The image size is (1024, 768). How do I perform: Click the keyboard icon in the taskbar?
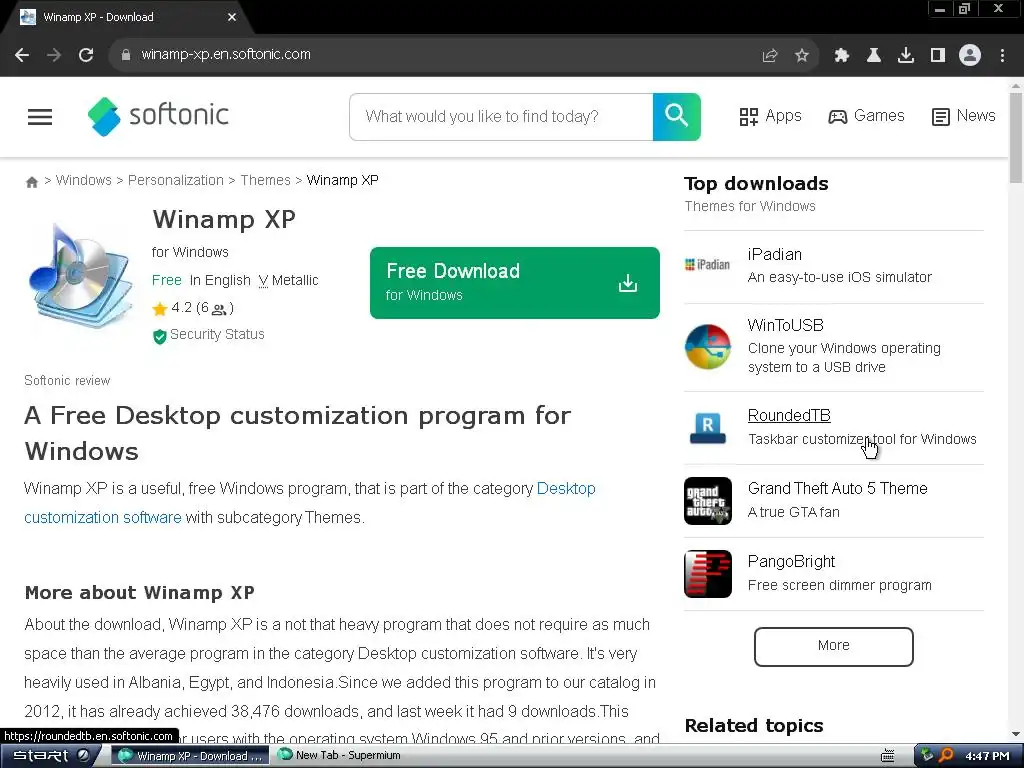[x=888, y=756]
